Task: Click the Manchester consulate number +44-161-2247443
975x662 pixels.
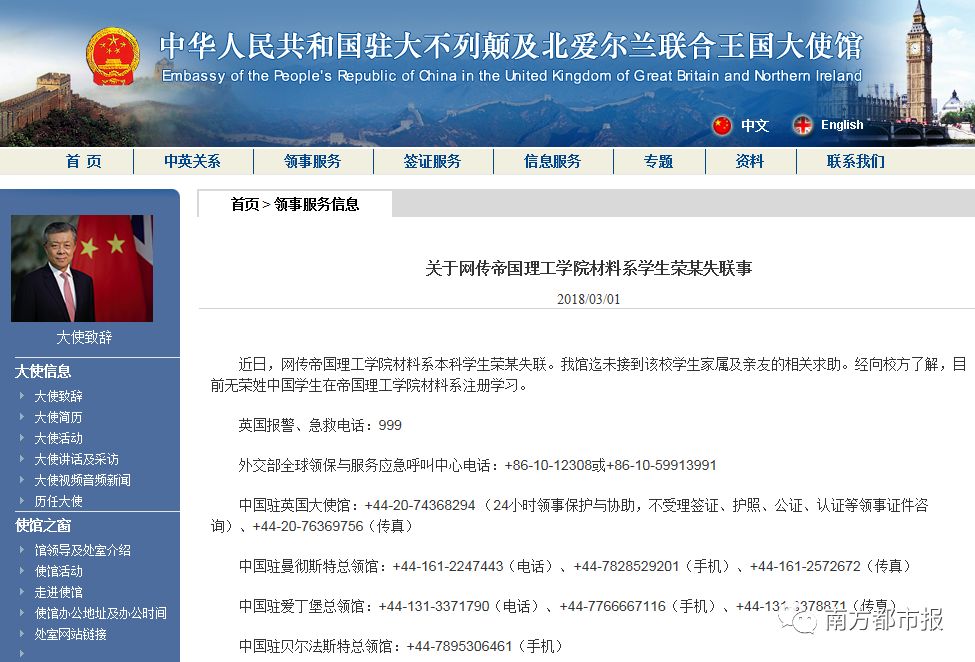Action: (x=448, y=566)
